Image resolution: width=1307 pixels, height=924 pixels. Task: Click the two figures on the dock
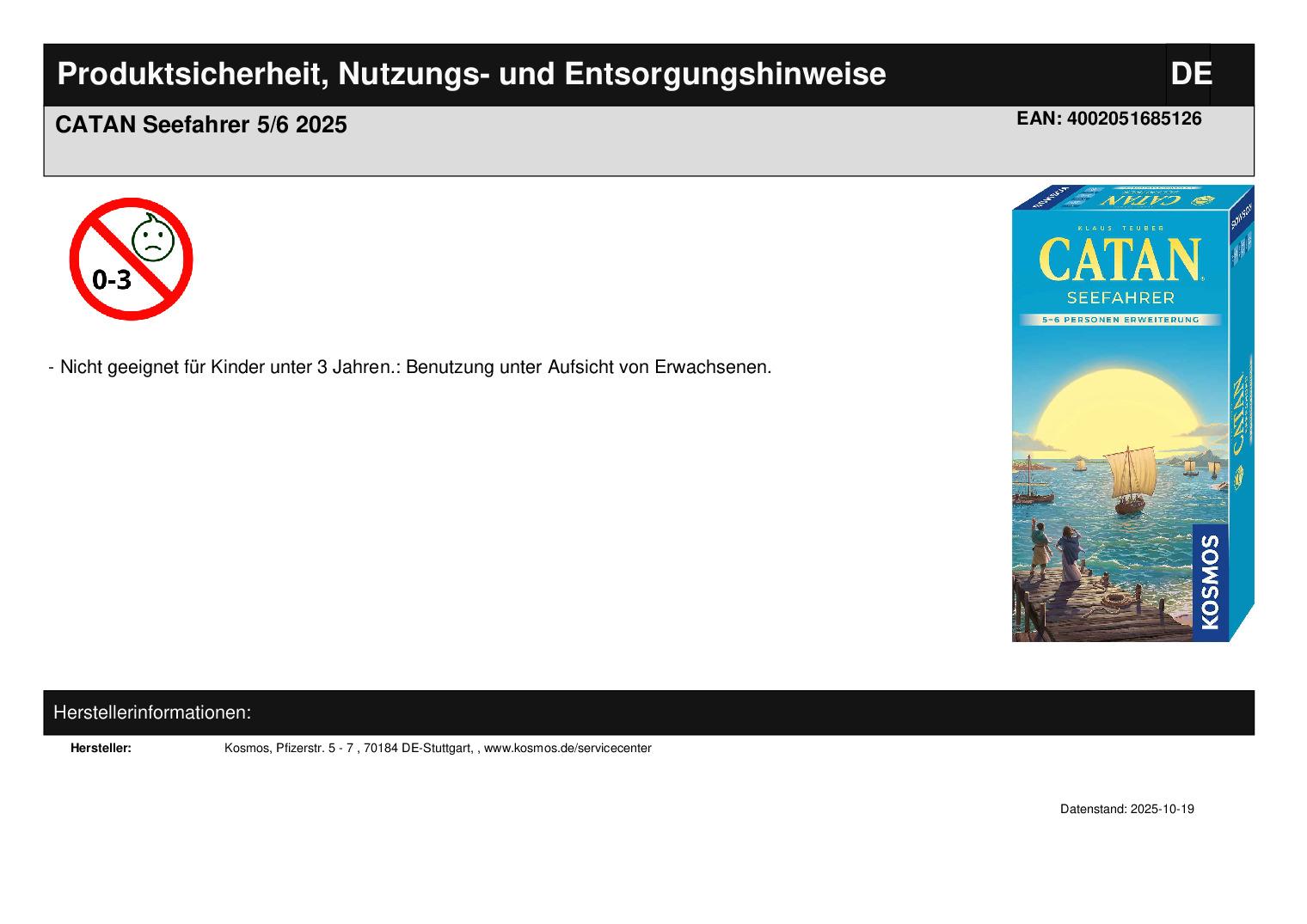[x=1053, y=552]
